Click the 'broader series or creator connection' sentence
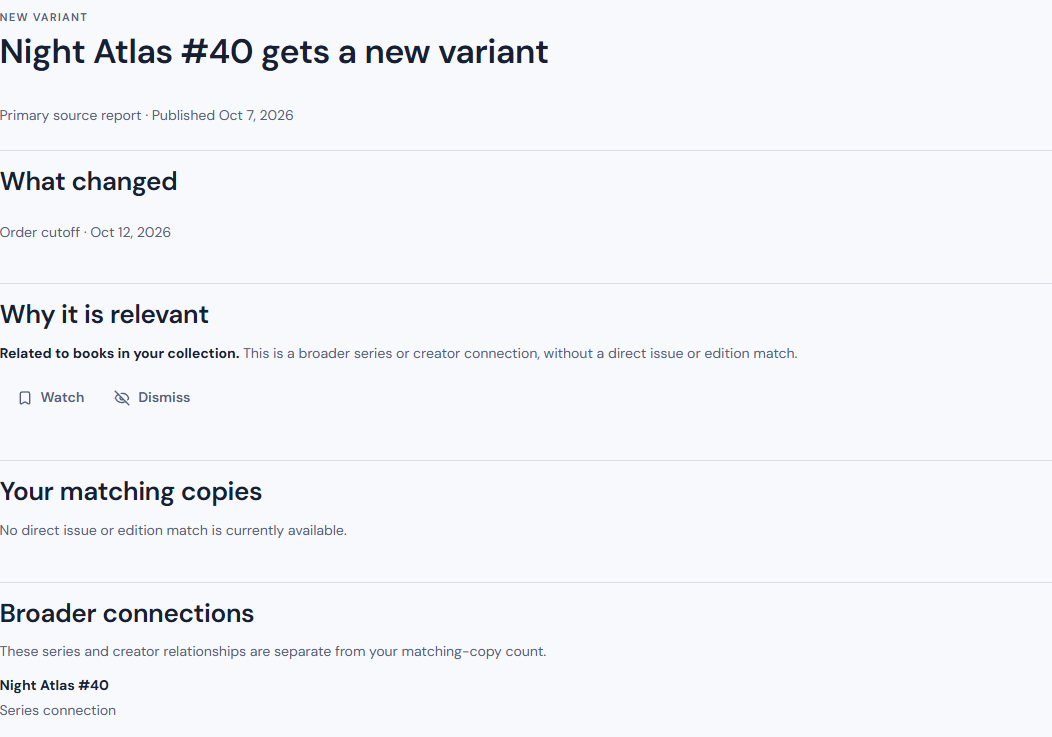The height and width of the screenshot is (737, 1052). 520,354
